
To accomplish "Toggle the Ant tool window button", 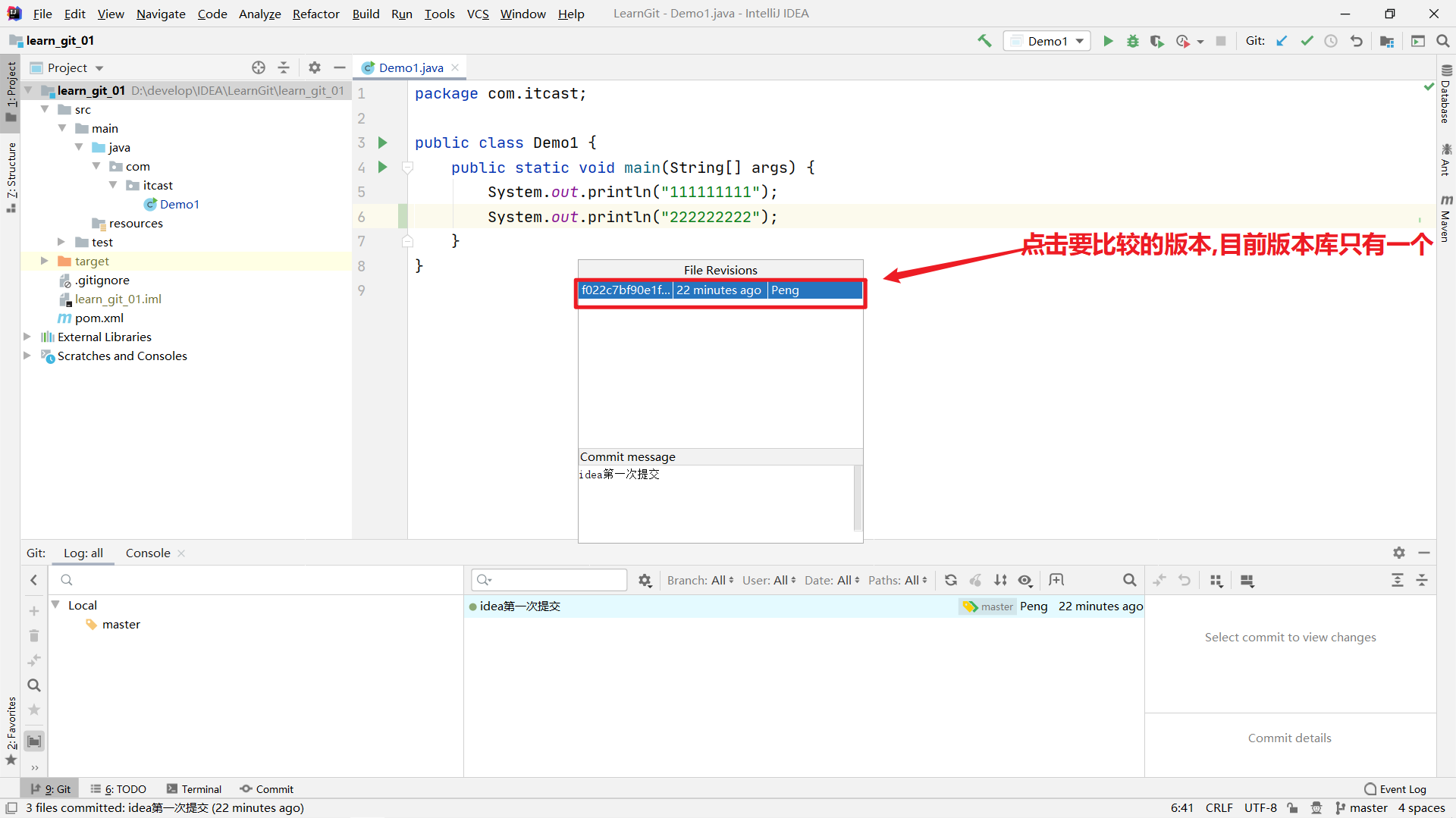I will pos(1446,159).
